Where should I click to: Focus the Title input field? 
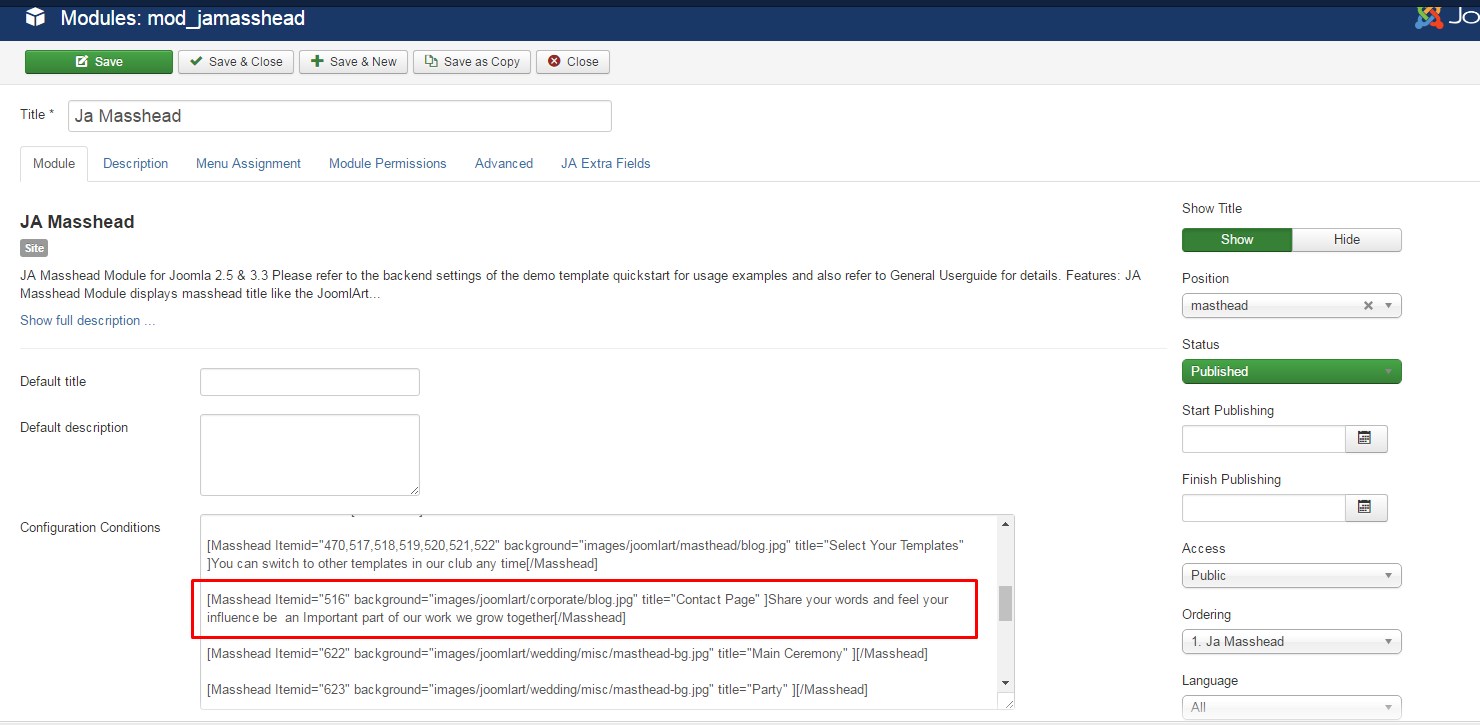coord(340,116)
